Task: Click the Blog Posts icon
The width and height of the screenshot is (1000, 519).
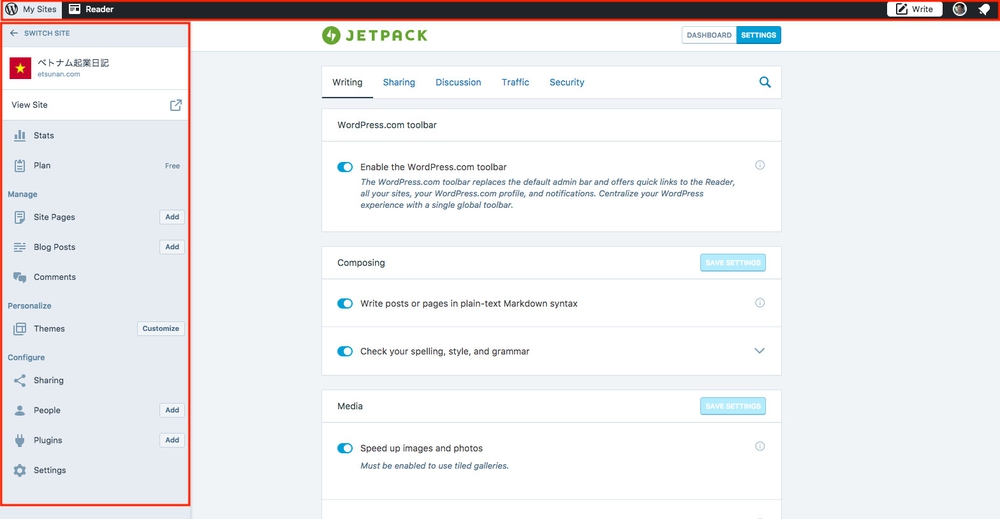Action: (x=20, y=247)
